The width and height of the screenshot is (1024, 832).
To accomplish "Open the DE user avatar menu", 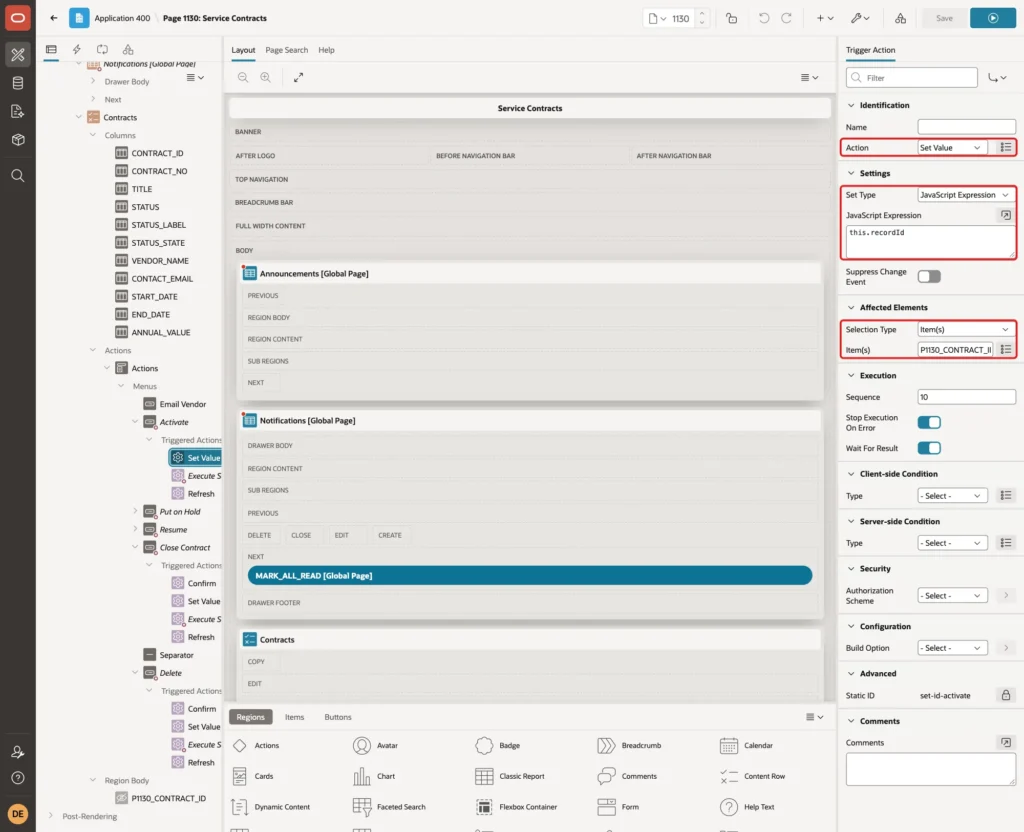I will (x=18, y=814).
